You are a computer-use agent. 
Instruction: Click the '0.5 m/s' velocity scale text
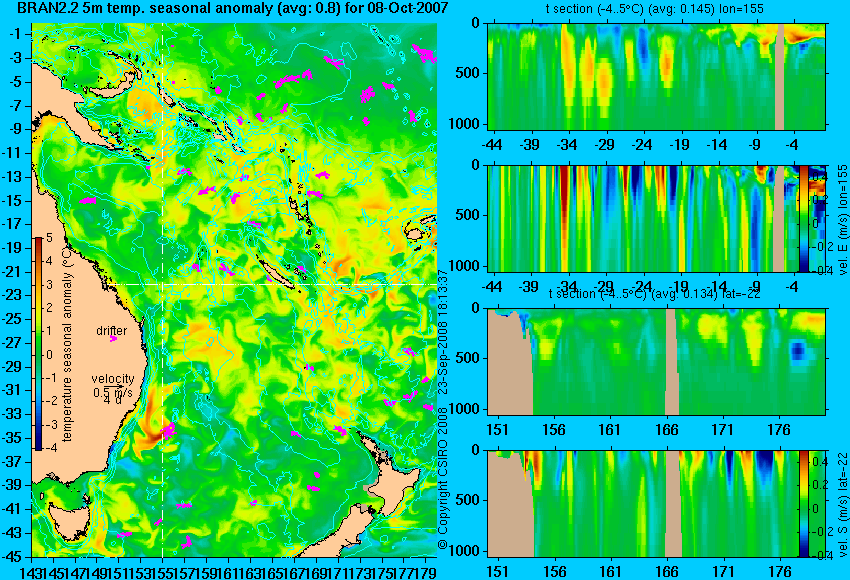112,392
